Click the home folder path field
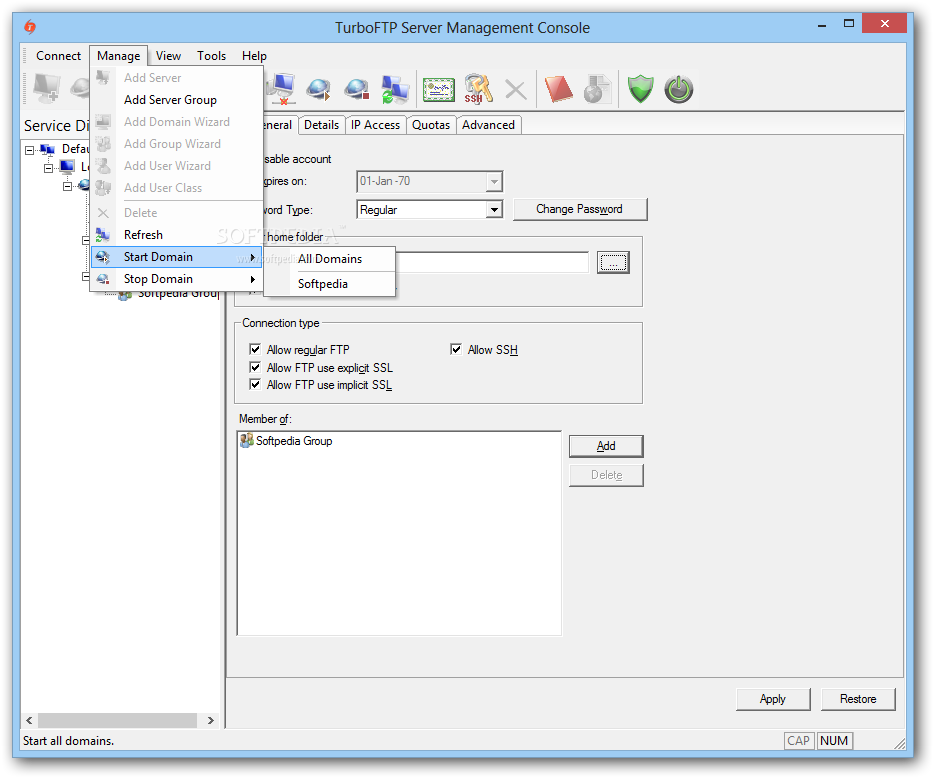The image size is (934, 778). pyautogui.click(x=492, y=262)
